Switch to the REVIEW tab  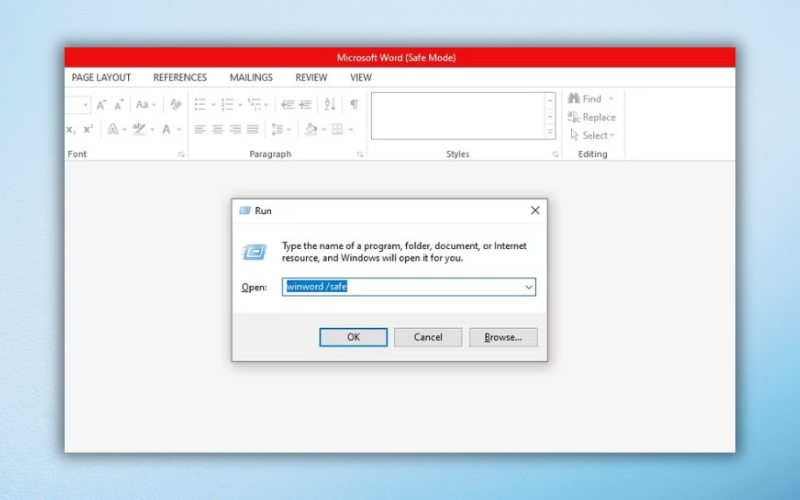click(311, 78)
